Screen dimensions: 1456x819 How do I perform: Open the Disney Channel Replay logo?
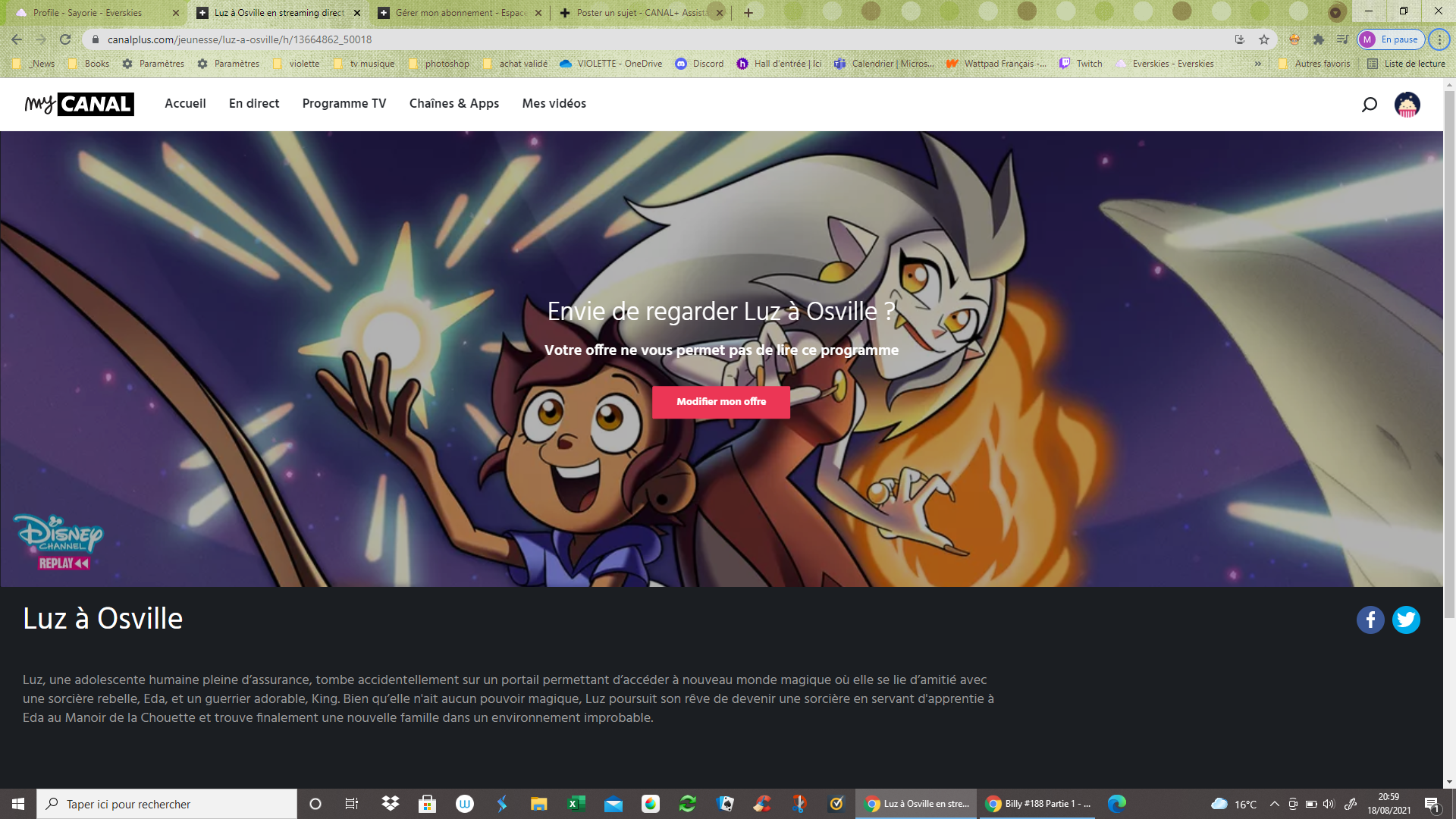[x=58, y=542]
